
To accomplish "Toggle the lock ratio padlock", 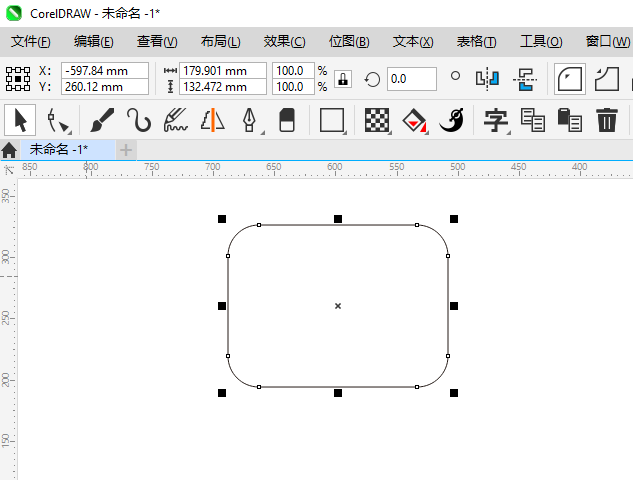I will (x=343, y=79).
